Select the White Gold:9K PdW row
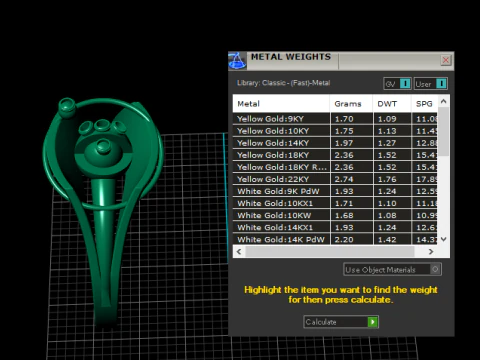Screen dimensions: 480x360 [335, 191]
